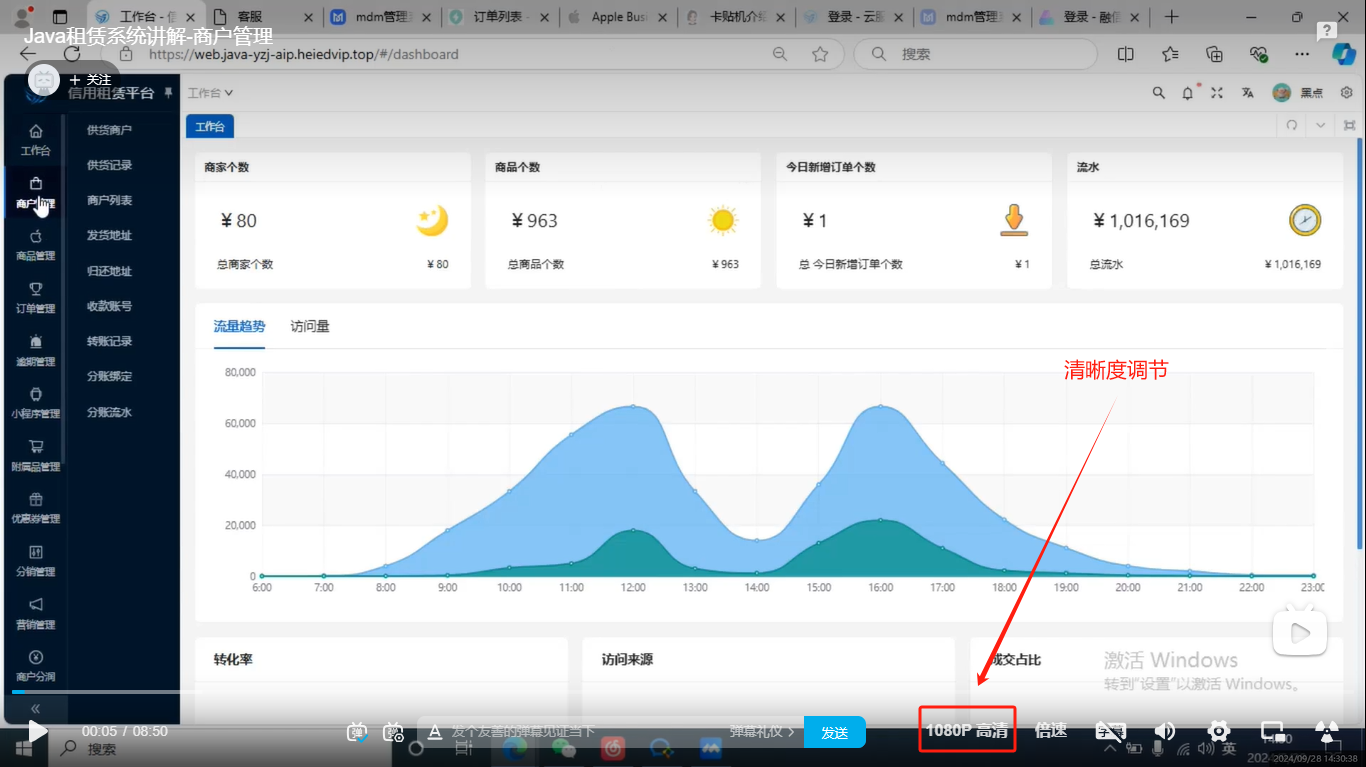1366x767 pixels.
Task: Open 附属品管理 cart icon in sidebar
Action: point(36,447)
